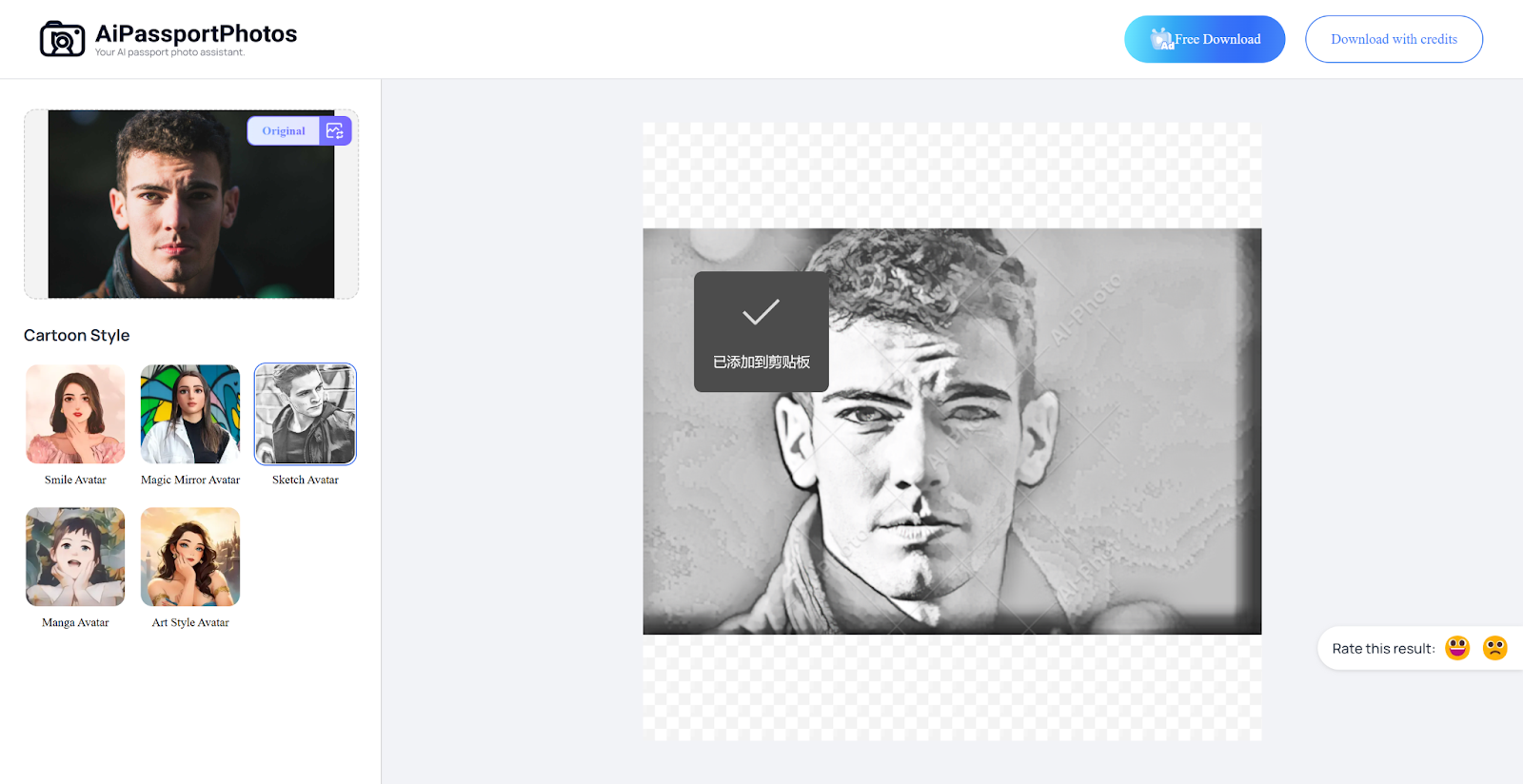Click the AiPassportPhotos brand title
Viewport: 1523px width, 784px height.
[196, 33]
